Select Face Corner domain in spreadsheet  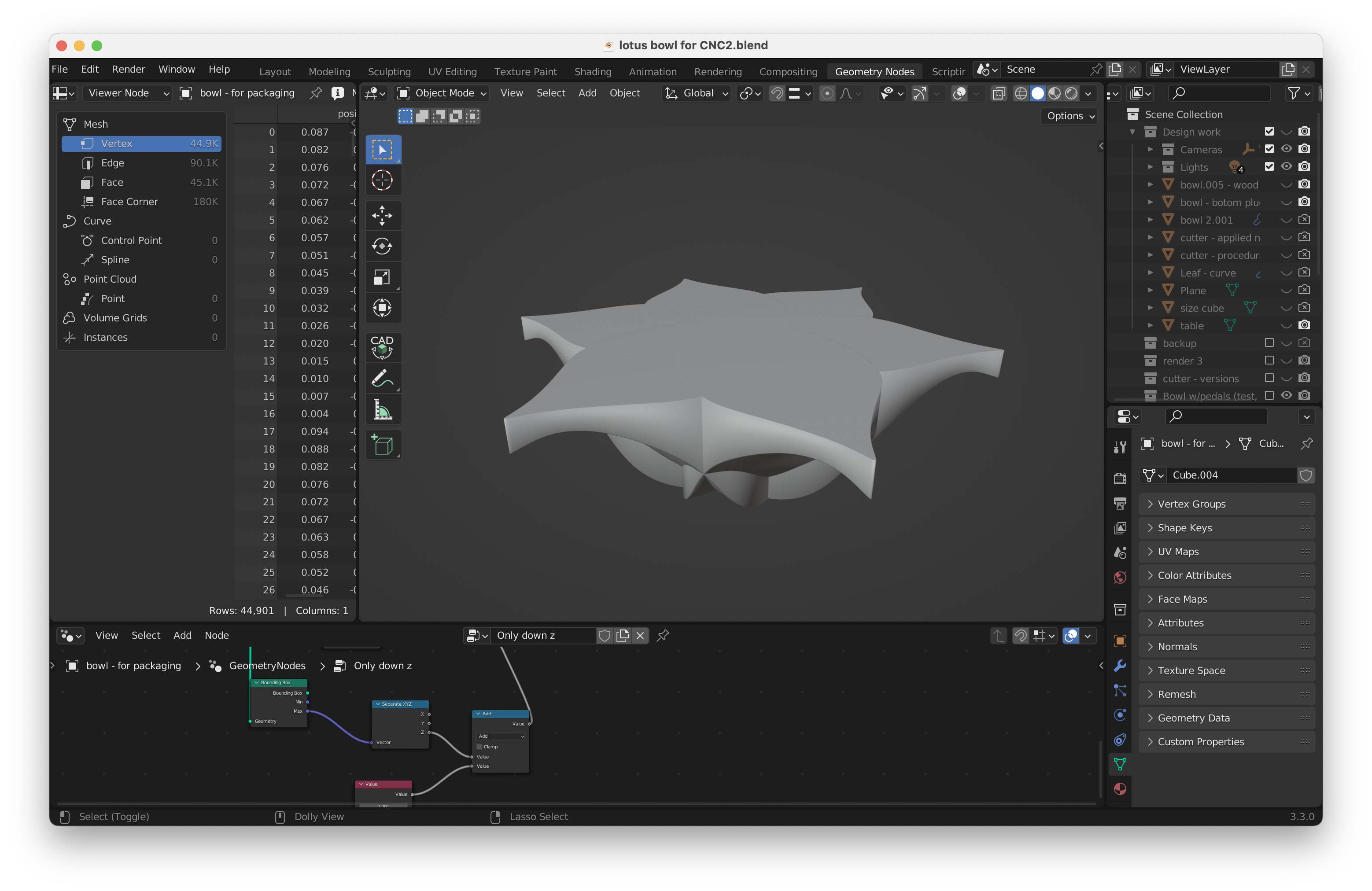click(x=141, y=201)
